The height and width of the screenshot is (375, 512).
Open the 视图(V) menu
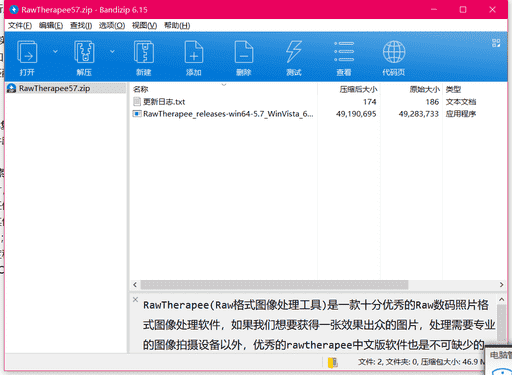tap(144, 26)
